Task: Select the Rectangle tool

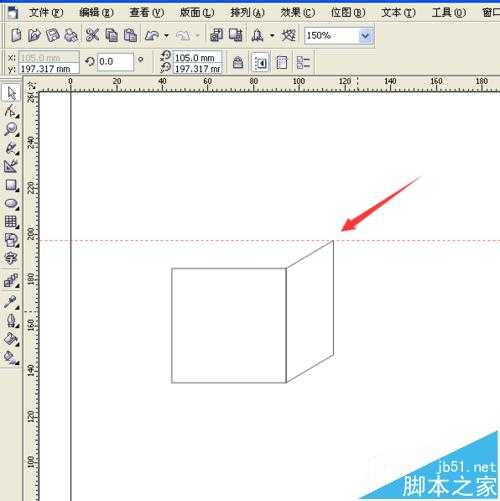Action: click(x=11, y=185)
